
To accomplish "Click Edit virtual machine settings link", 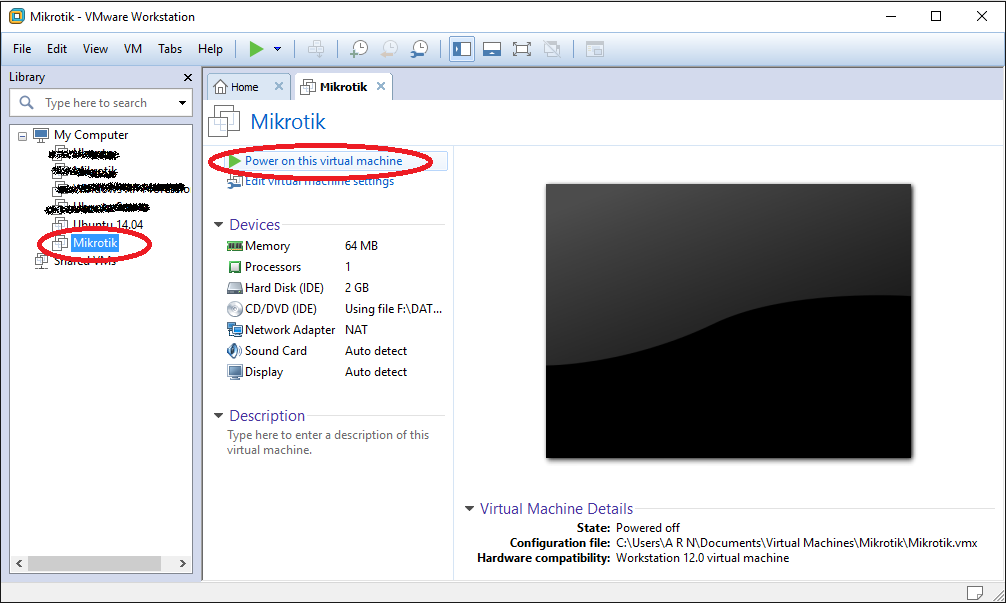I will 319,182.
